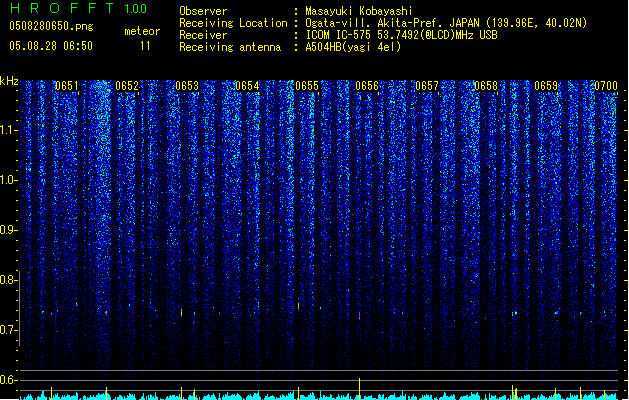Click the kHz axis unit label
Viewport: 629px width, 400px height.
pos(9,81)
